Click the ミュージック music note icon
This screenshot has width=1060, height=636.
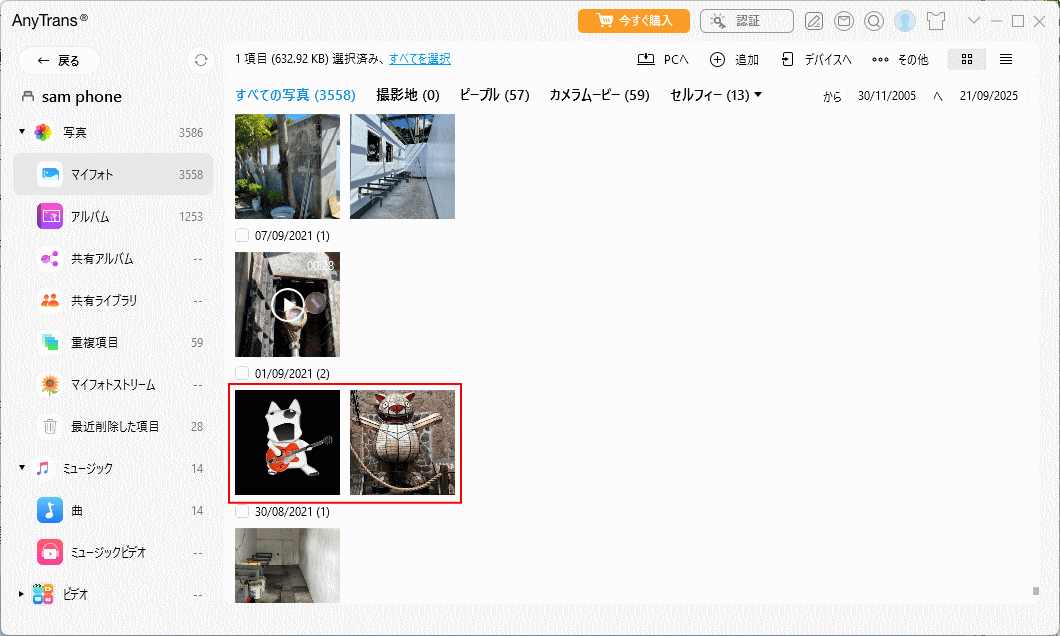point(43,468)
